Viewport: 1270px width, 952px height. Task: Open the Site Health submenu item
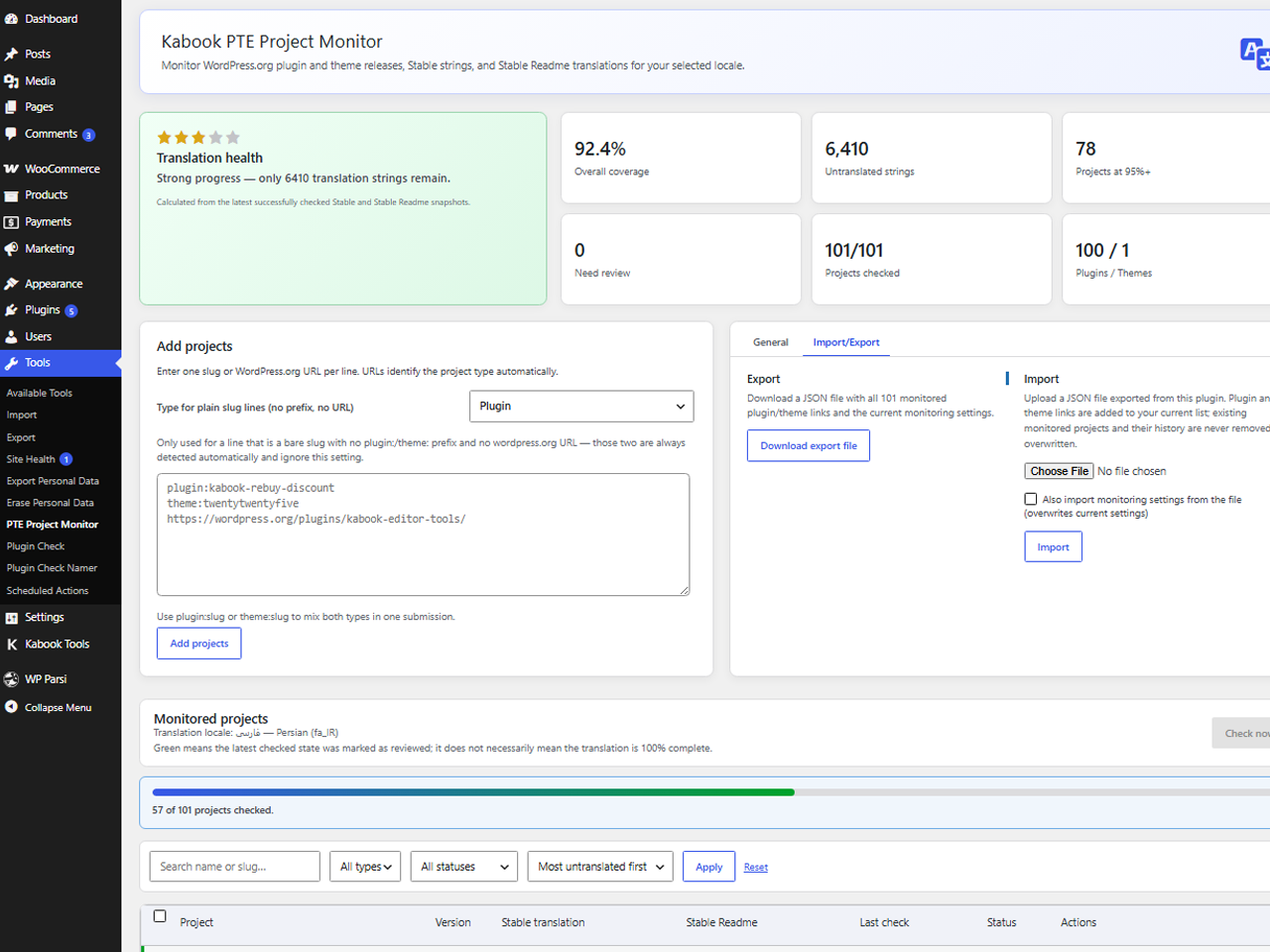pyautogui.click(x=31, y=459)
